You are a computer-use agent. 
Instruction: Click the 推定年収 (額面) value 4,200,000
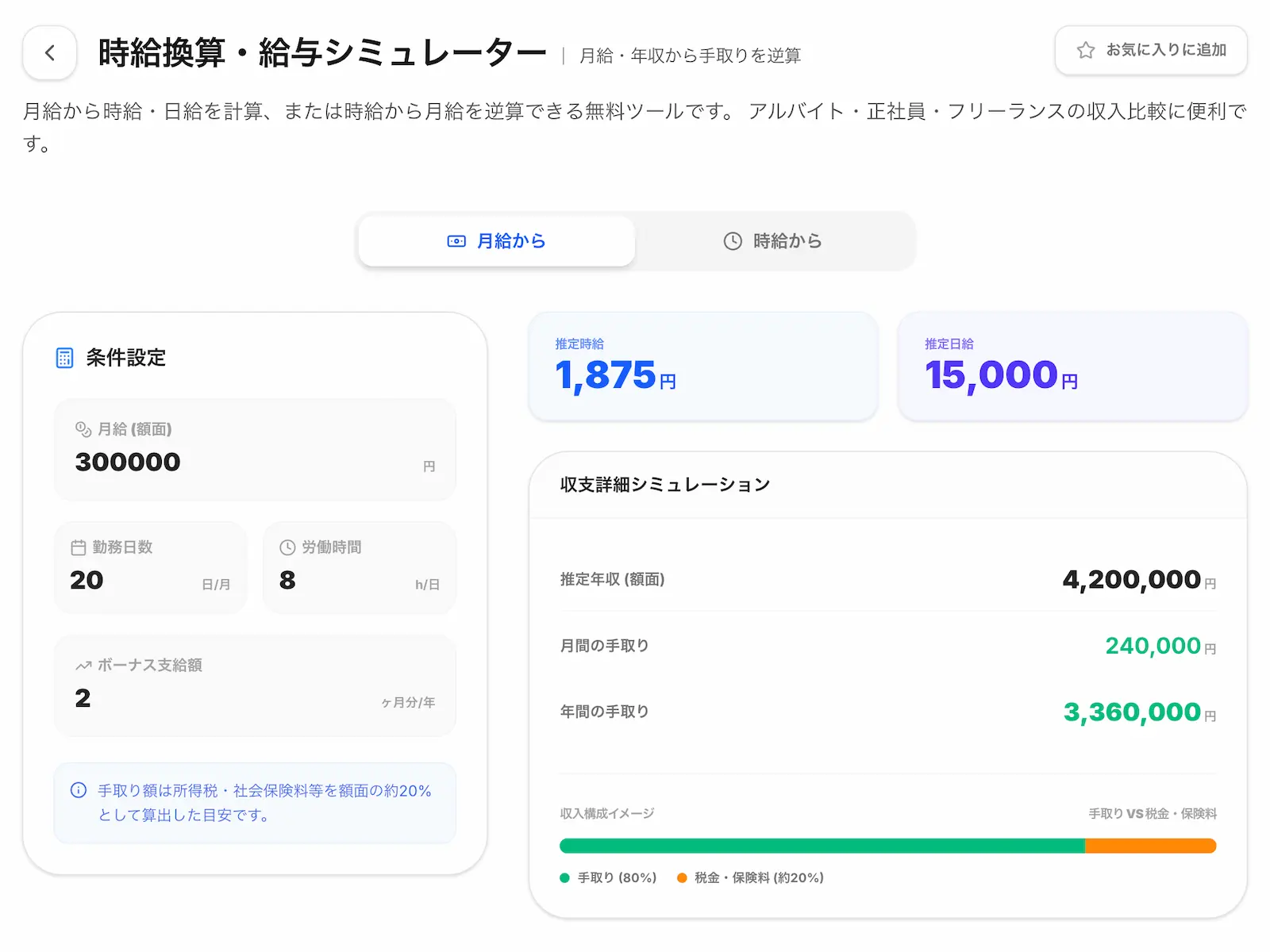click(x=1131, y=580)
